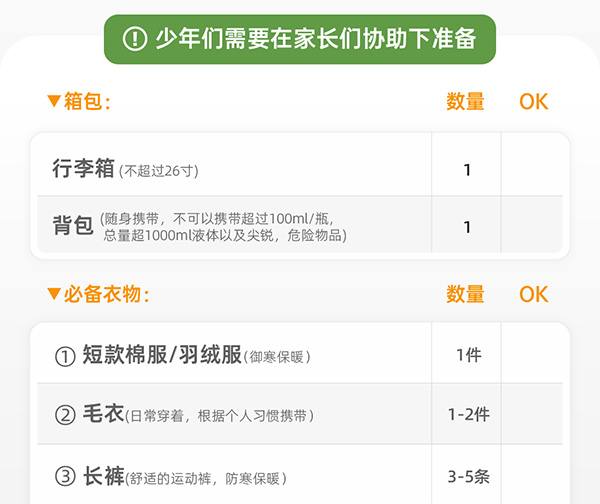Click the OK header in the 必备衣物 section
The height and width of the screenshot is (504, 600).
click(x=534, y=294)
